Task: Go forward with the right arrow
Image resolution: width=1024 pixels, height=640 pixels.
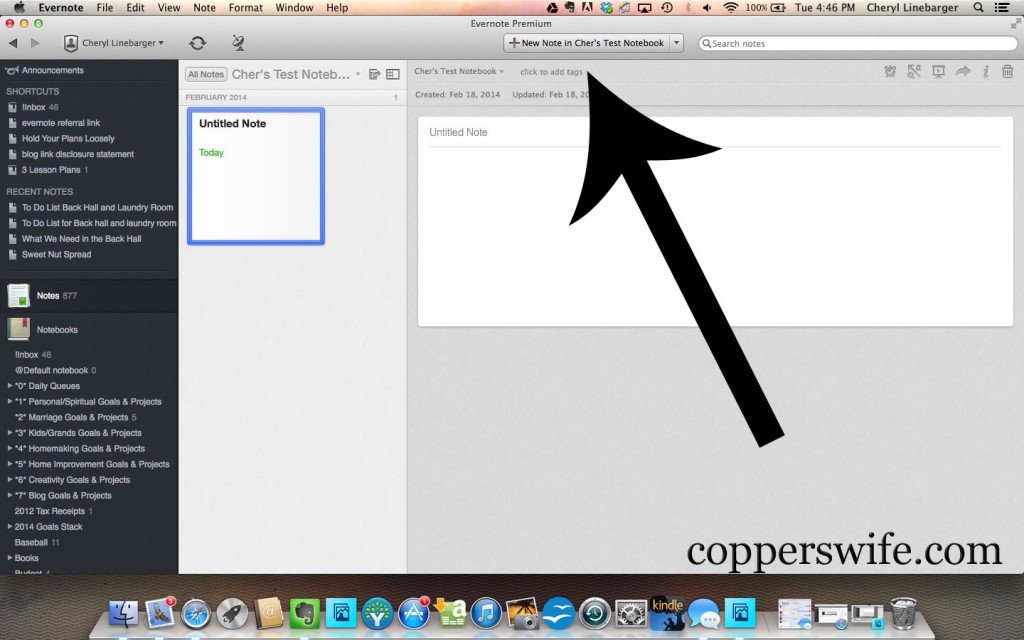Action: tap(35, 43)
